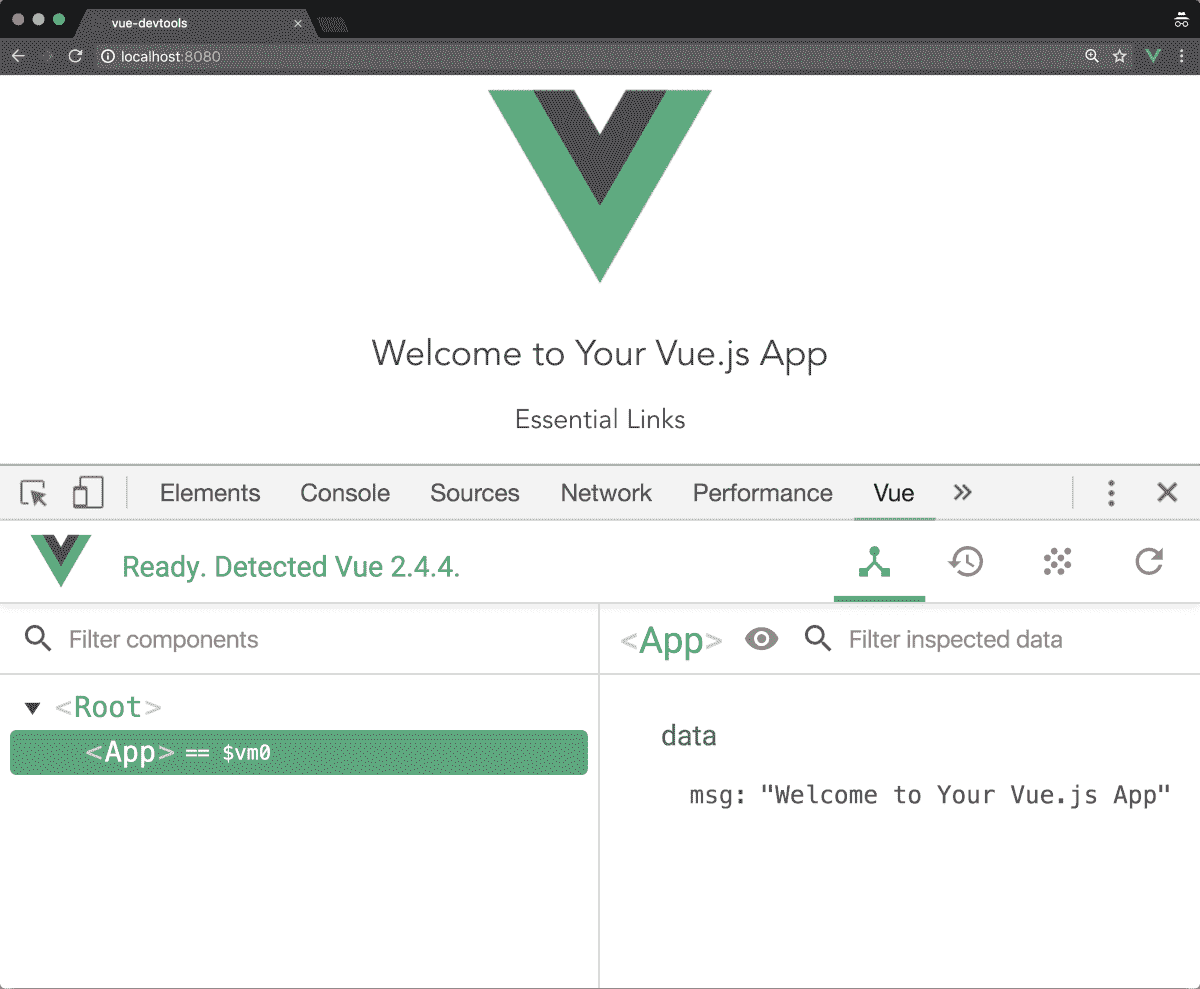This screenshot has width=1200, height=989.
Task: Open the Vue extension icon in browser toolbar
Action: click(1153, 56)
